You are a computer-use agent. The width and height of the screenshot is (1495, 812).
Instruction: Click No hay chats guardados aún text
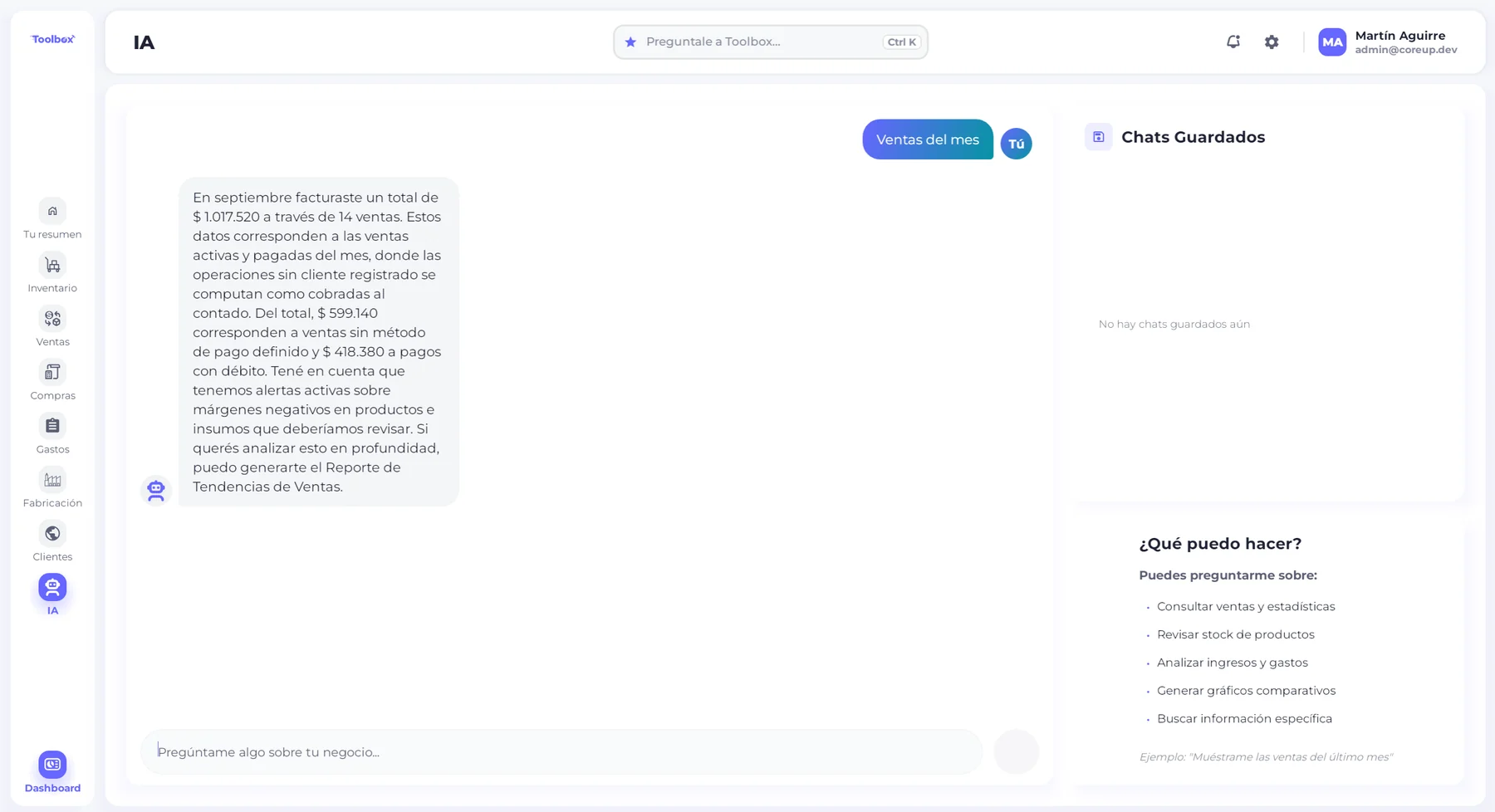1174,324
